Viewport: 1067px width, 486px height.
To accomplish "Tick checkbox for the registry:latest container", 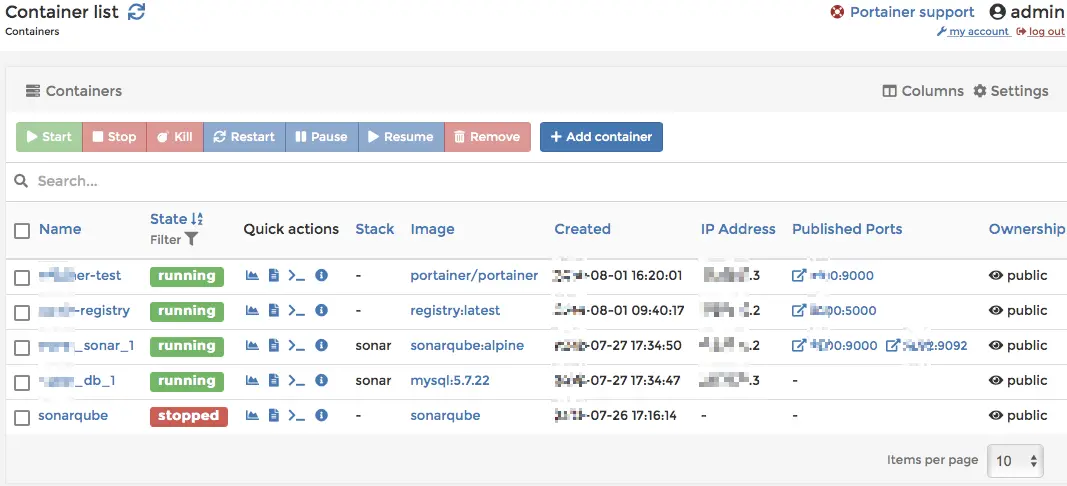I will pos(22,312).
